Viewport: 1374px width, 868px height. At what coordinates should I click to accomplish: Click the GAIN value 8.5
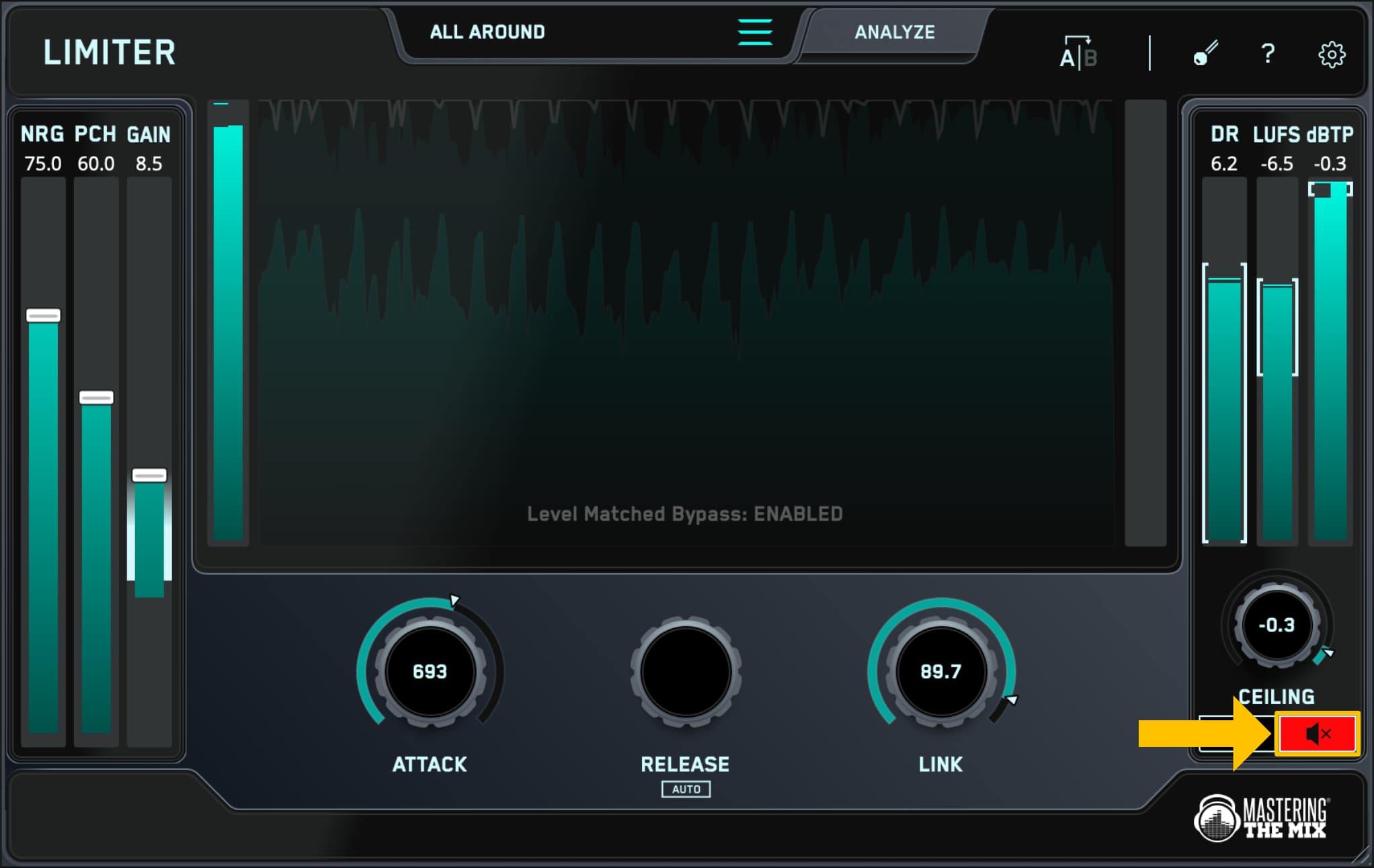[149, 164]
